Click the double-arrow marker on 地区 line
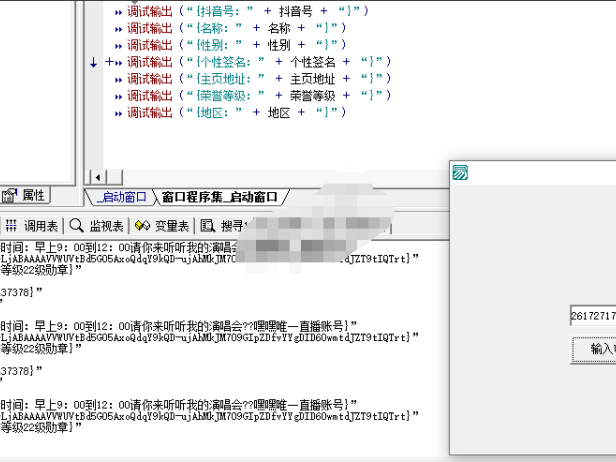 119,114
